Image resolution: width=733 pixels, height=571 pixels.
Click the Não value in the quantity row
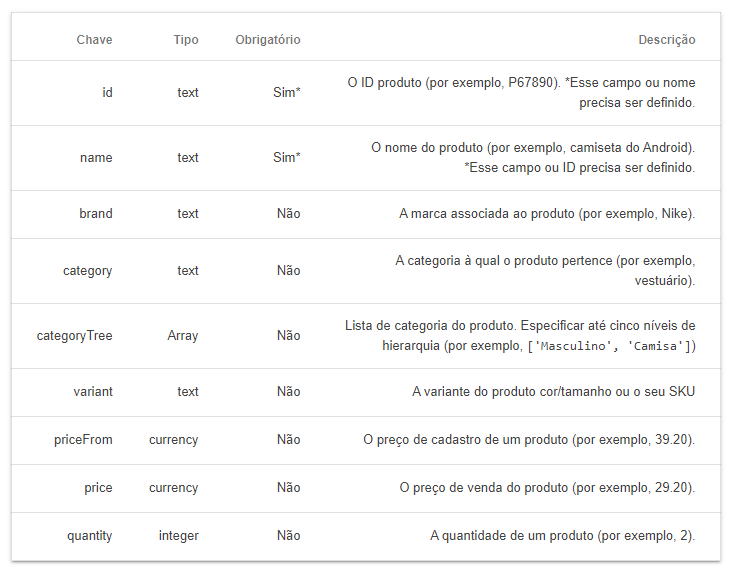tap(288, 536)
